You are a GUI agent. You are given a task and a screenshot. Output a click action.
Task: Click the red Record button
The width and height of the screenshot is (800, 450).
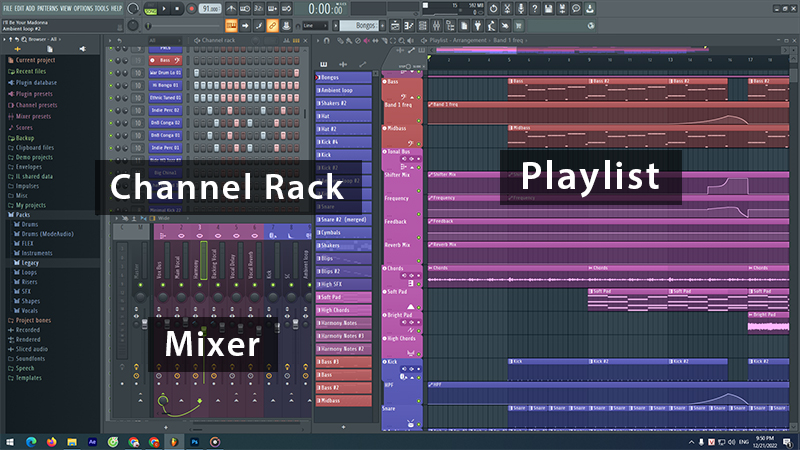pyautogui.click(x=191, y=9)
